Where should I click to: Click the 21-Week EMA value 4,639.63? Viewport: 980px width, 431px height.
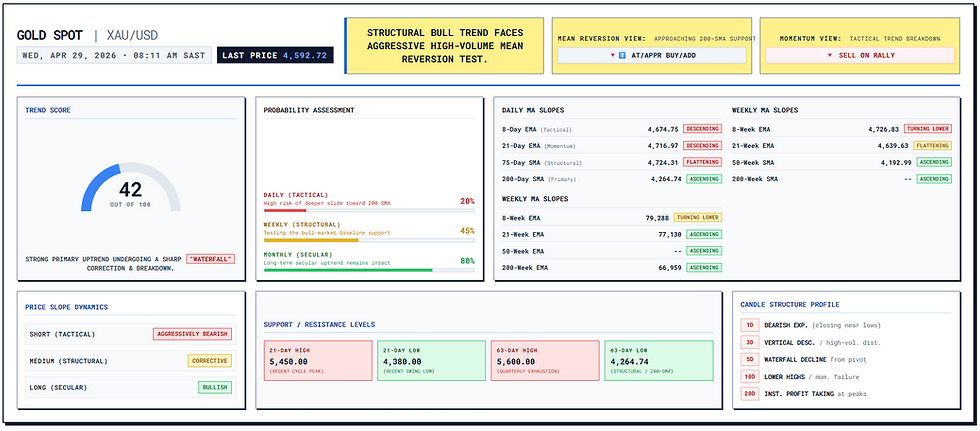[x=893, y=146]
